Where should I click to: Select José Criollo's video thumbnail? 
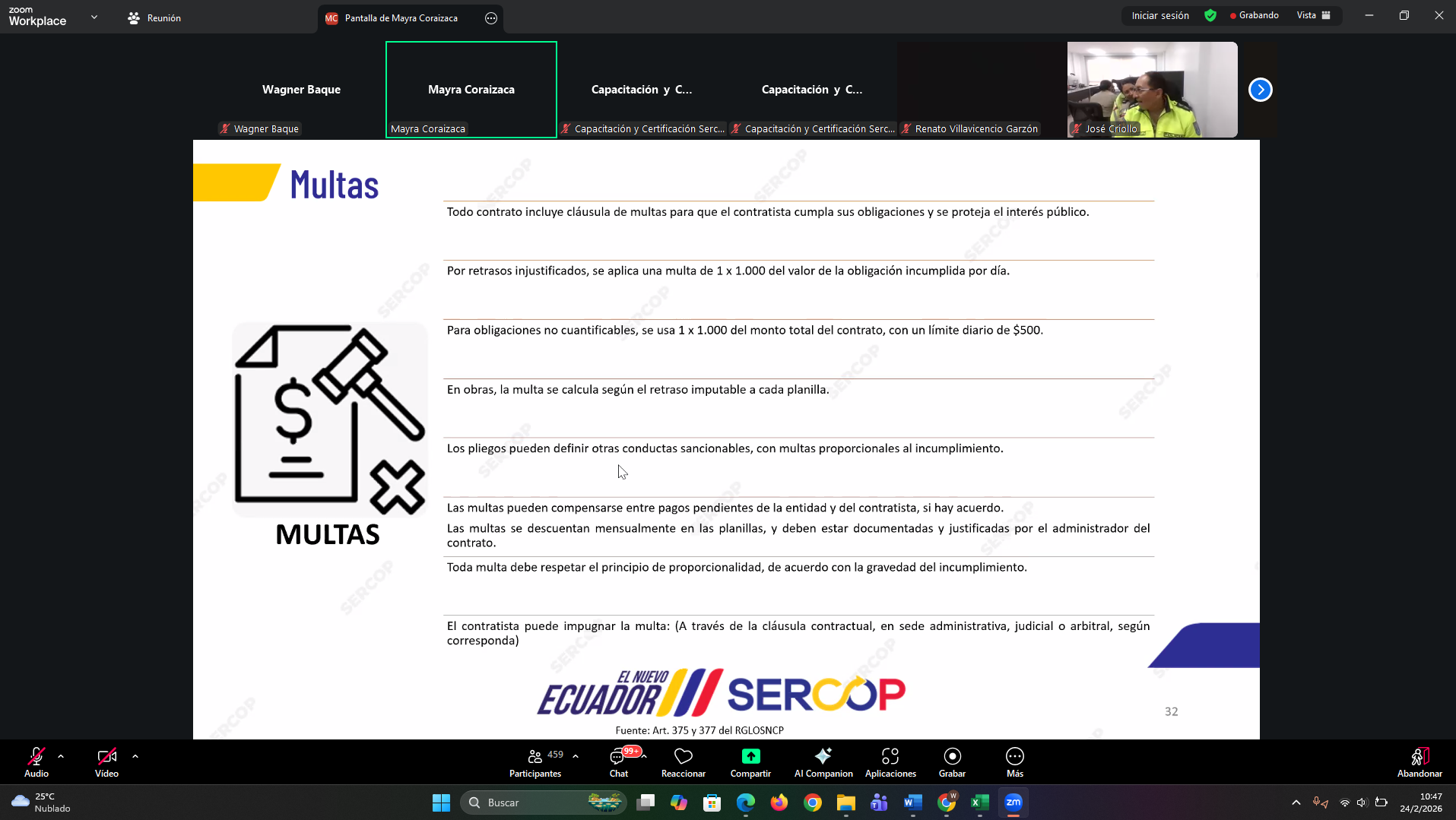point(1152,90)
